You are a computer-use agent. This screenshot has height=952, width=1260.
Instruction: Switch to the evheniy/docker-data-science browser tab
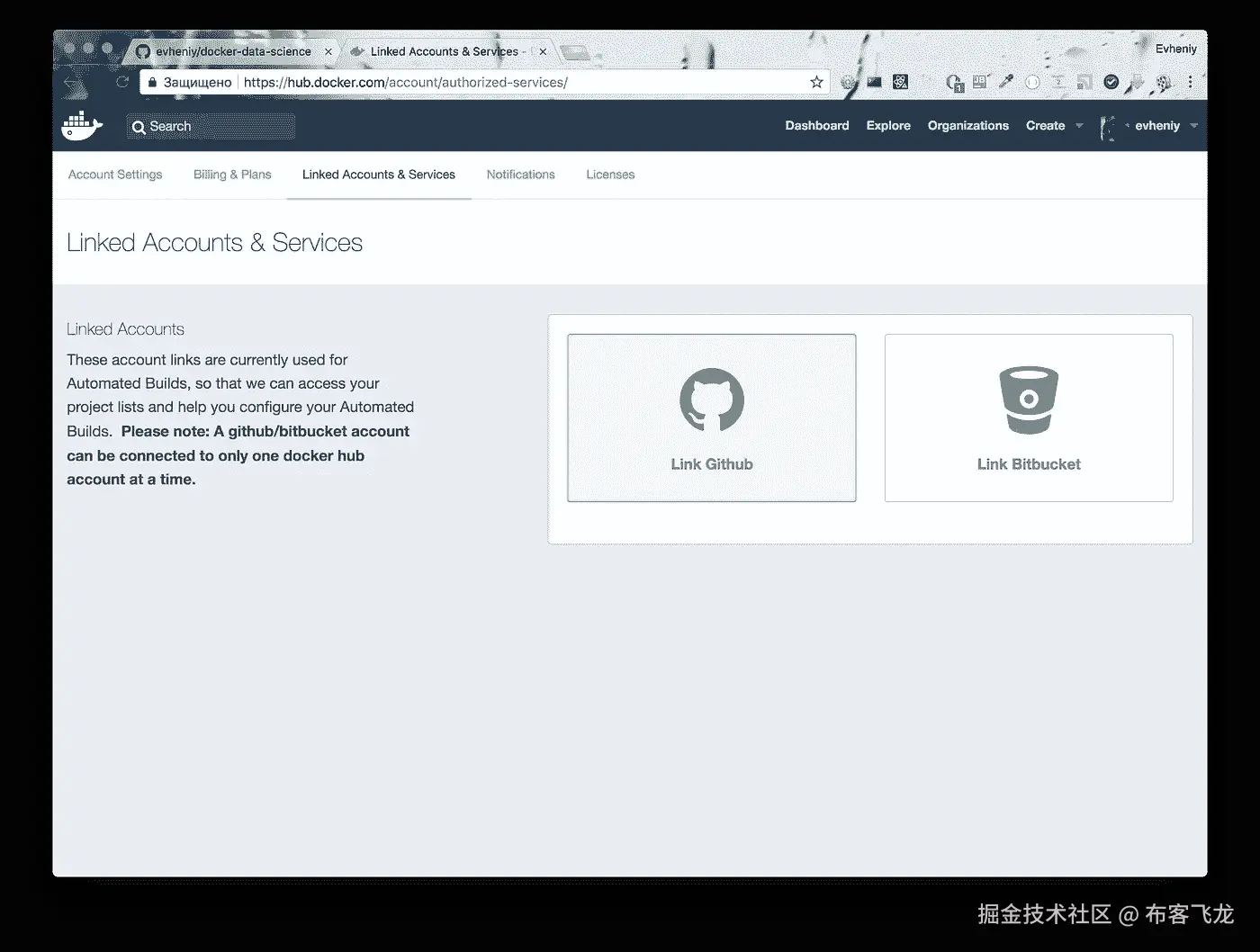(232, 51)
